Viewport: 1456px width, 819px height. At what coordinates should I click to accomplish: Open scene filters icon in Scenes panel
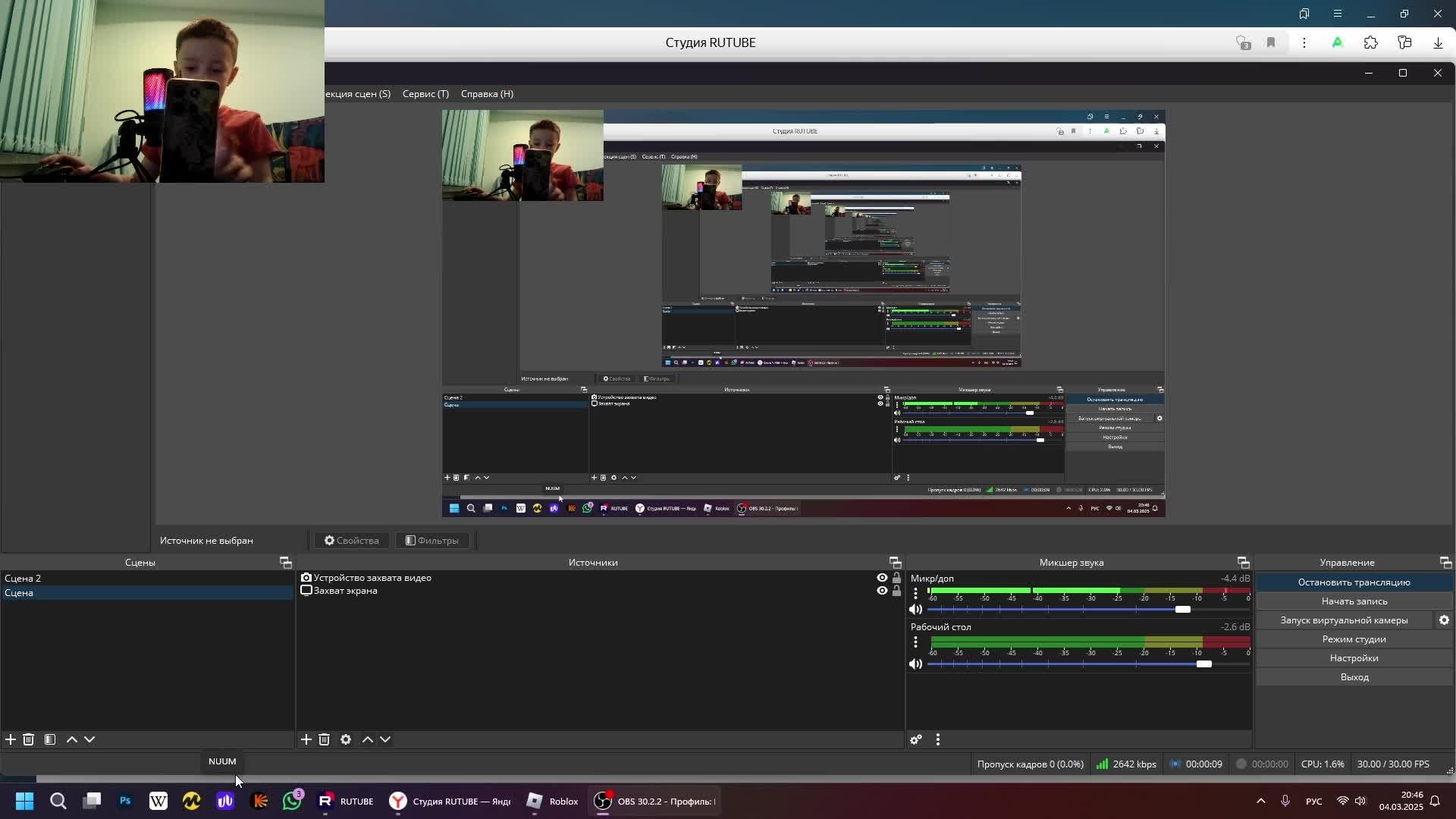pyautogui.click(x=50, y=739)
